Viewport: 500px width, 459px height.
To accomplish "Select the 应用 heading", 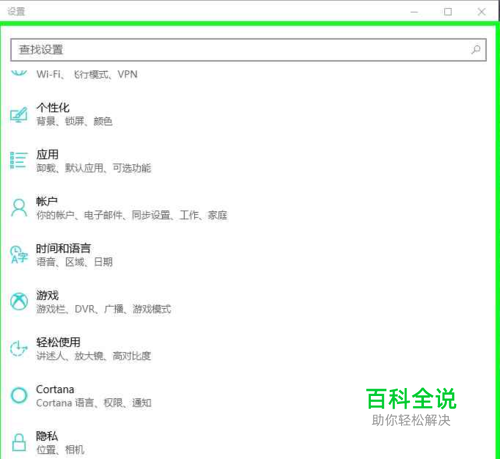I will 47,154.
